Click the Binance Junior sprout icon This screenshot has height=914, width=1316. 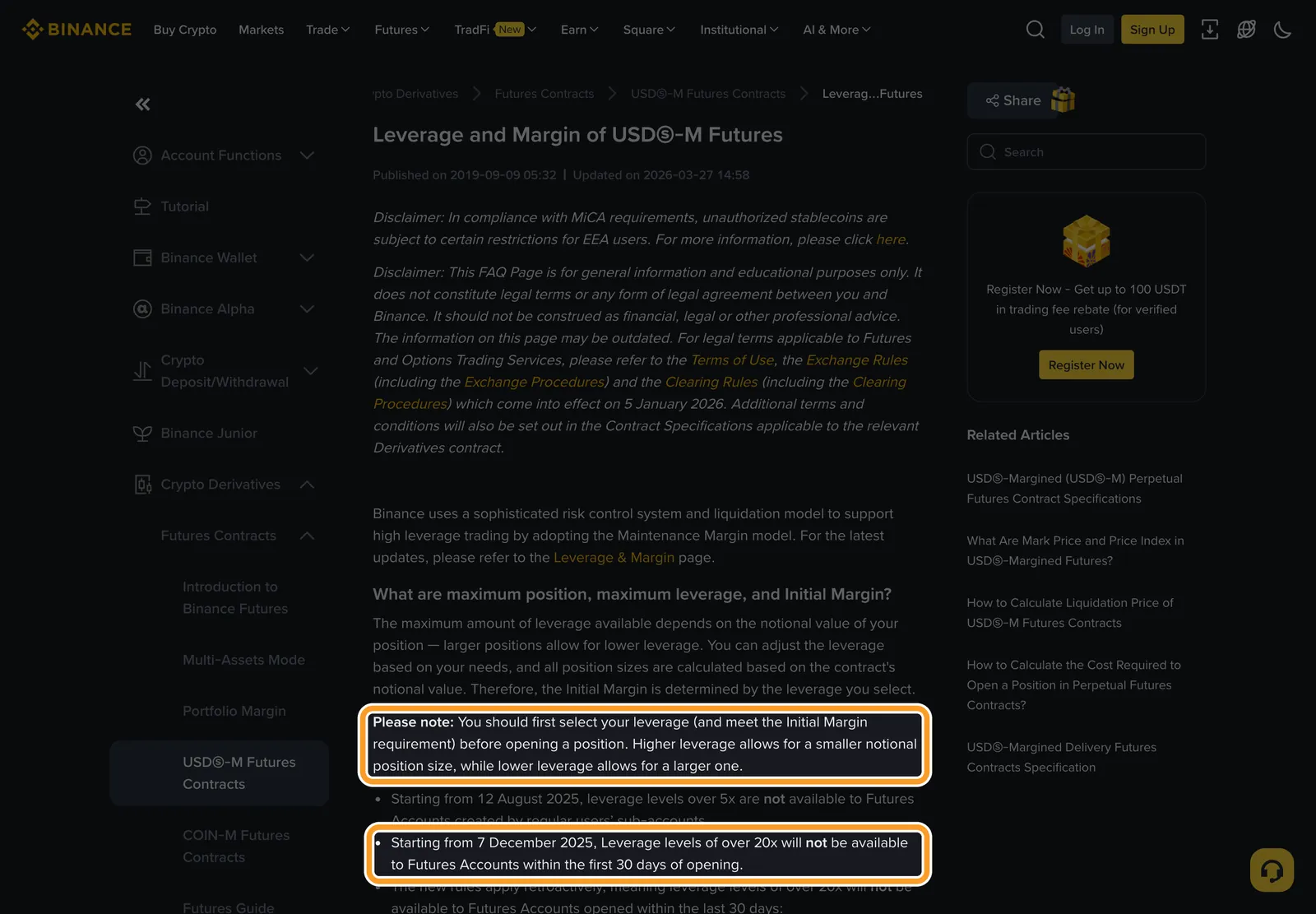[x=142, y=434]
